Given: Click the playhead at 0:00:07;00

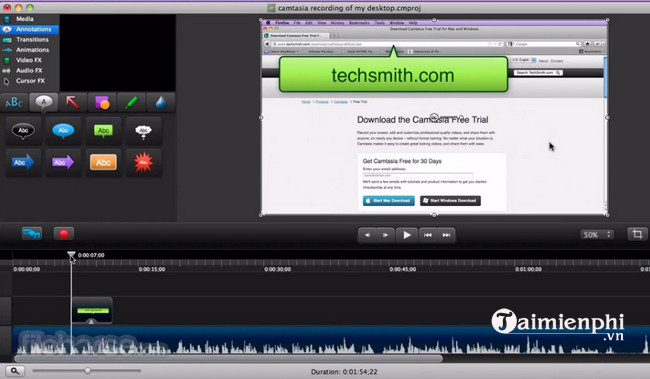Looking at the screenshot, I should tap(71, 255).
